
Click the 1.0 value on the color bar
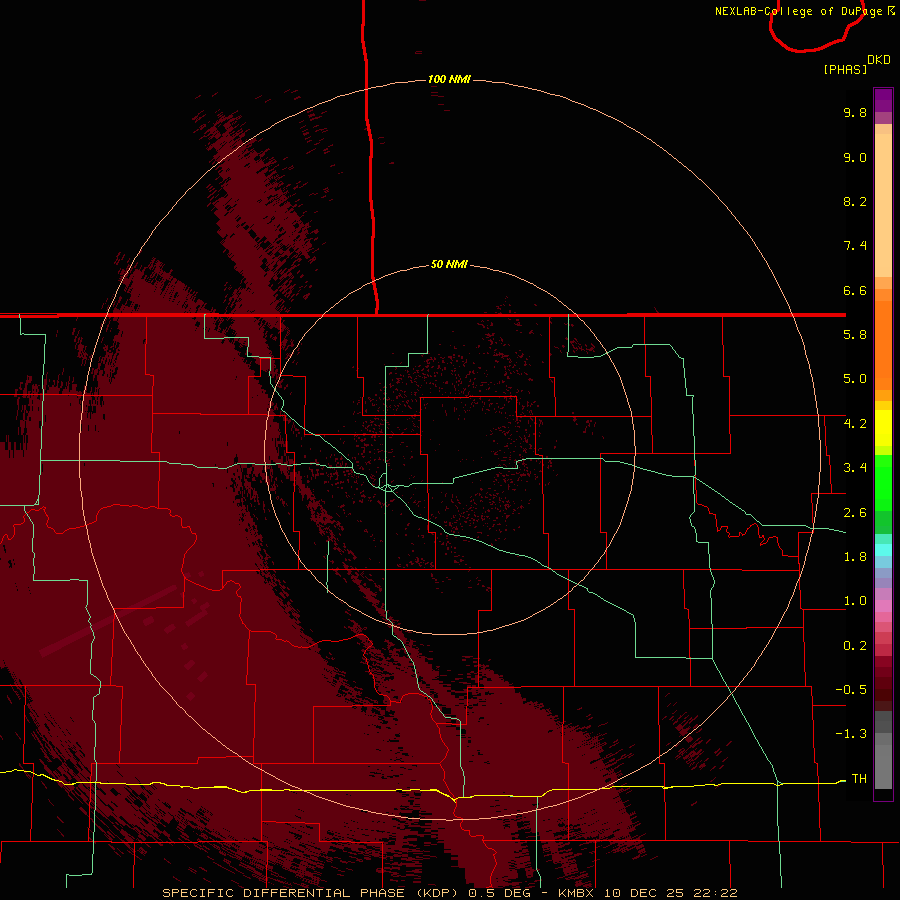[855, 601]
